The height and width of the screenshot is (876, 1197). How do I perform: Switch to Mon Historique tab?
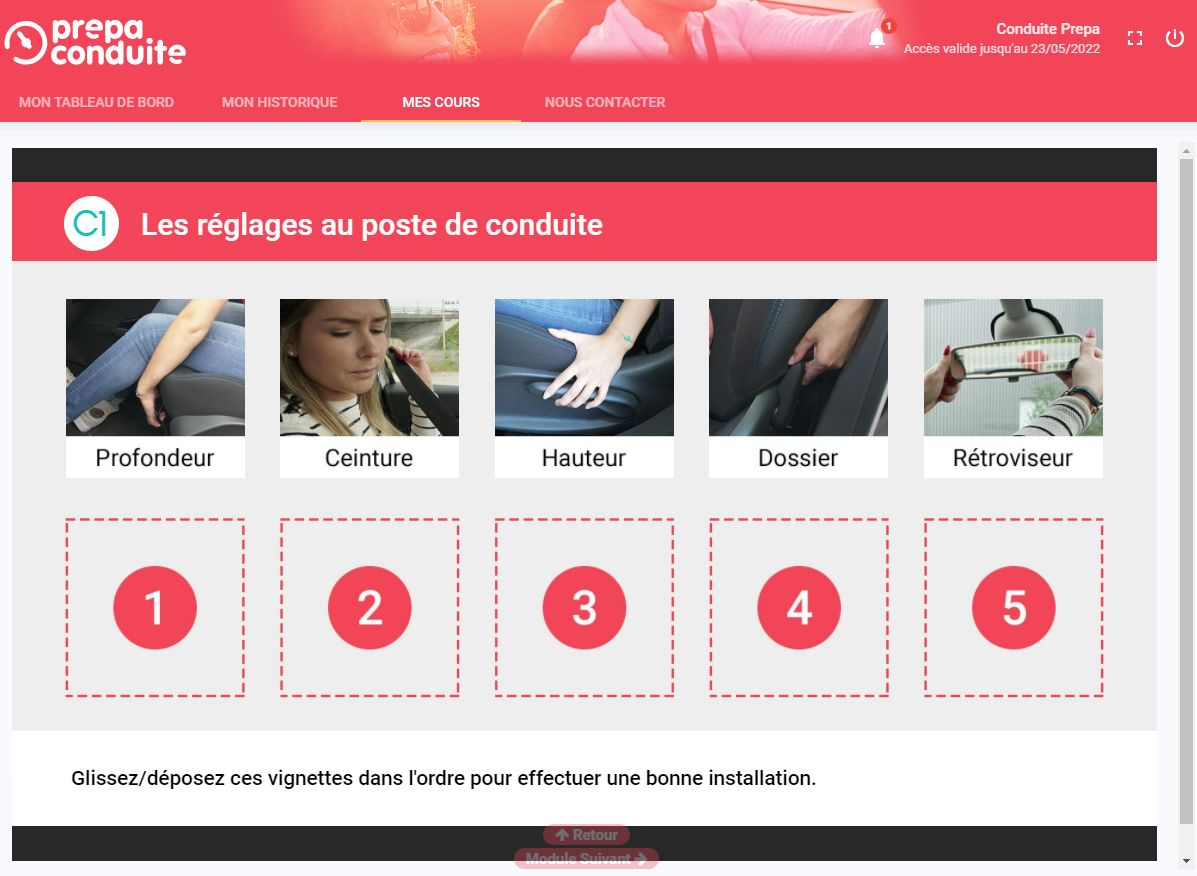(279, 102)
